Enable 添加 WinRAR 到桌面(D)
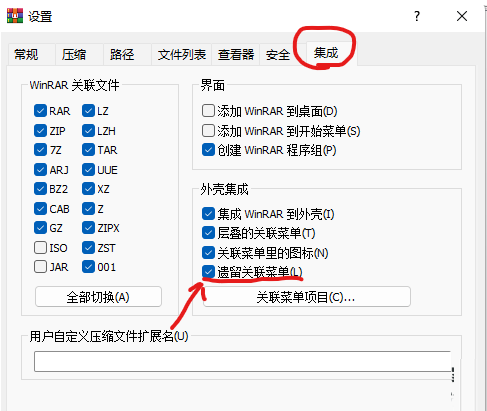487x411 pixels. coord(208,111)
